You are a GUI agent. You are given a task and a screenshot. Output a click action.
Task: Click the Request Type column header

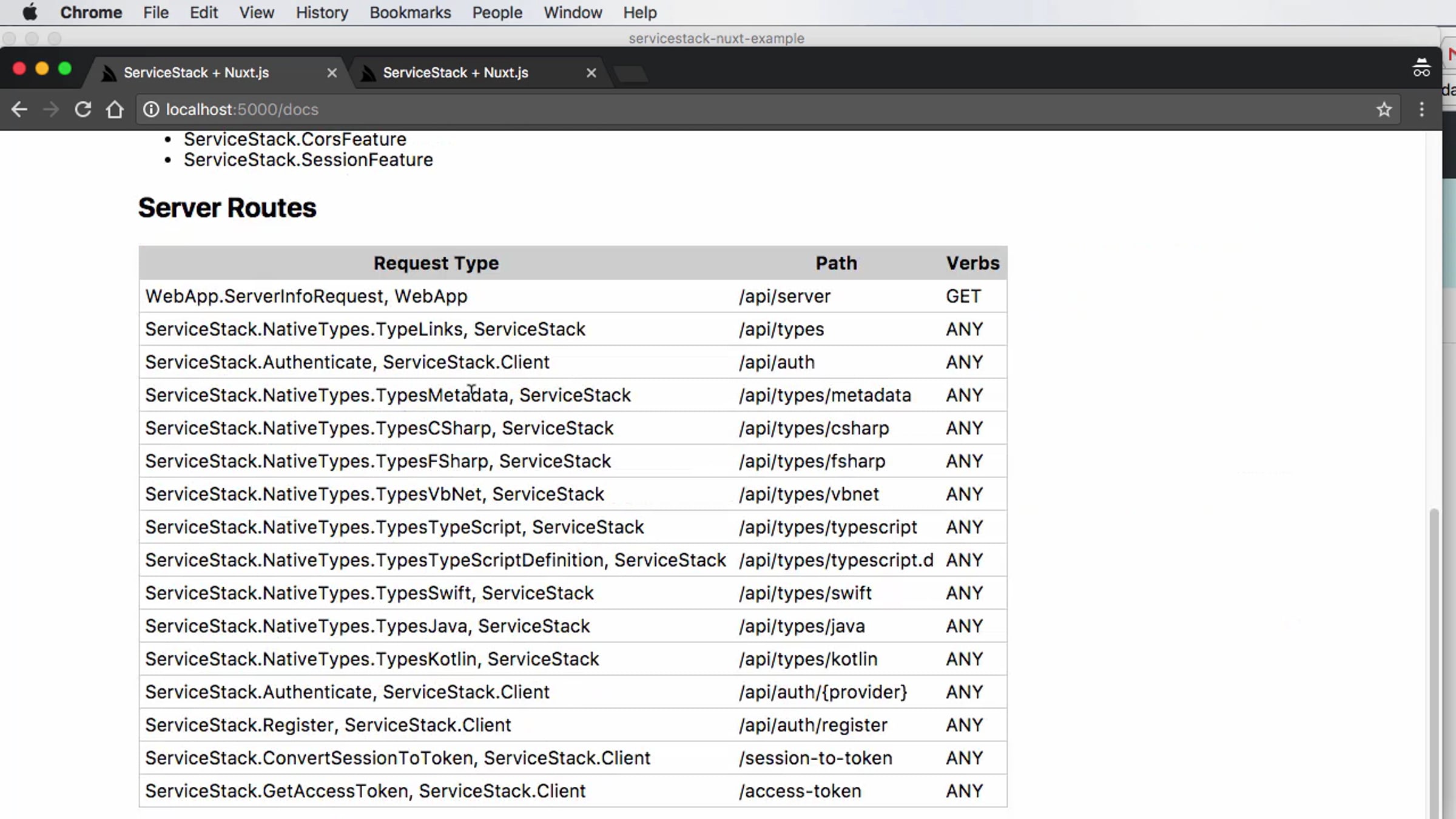436,263
